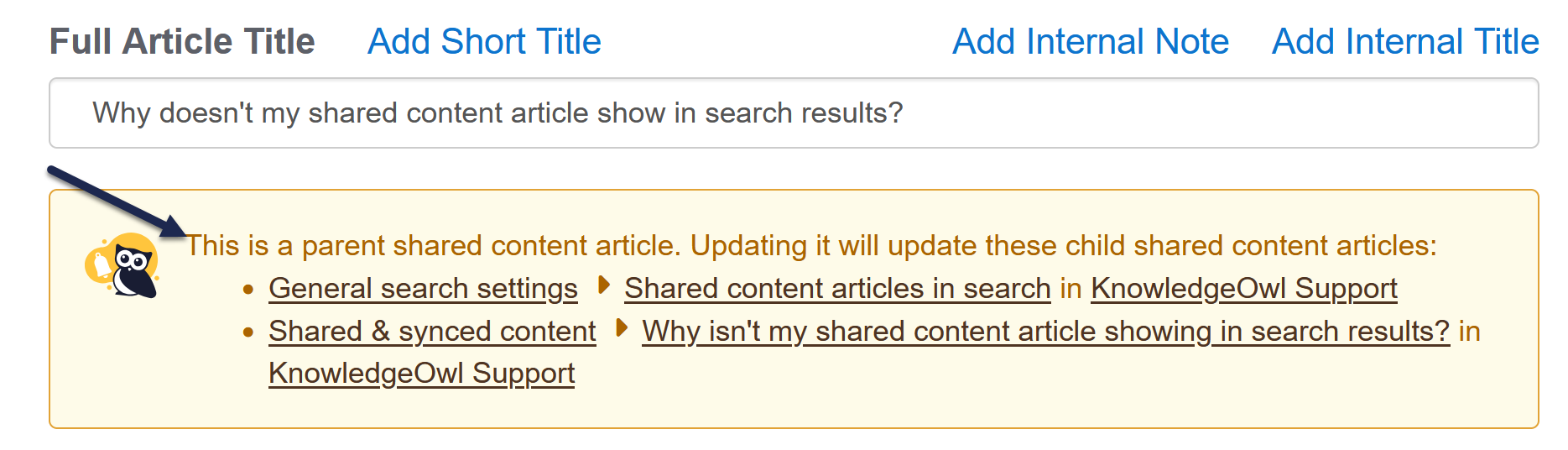Select the Add Internal Title link
The width and height of the screenshot is (1568, 450).
coord(1404,41)
